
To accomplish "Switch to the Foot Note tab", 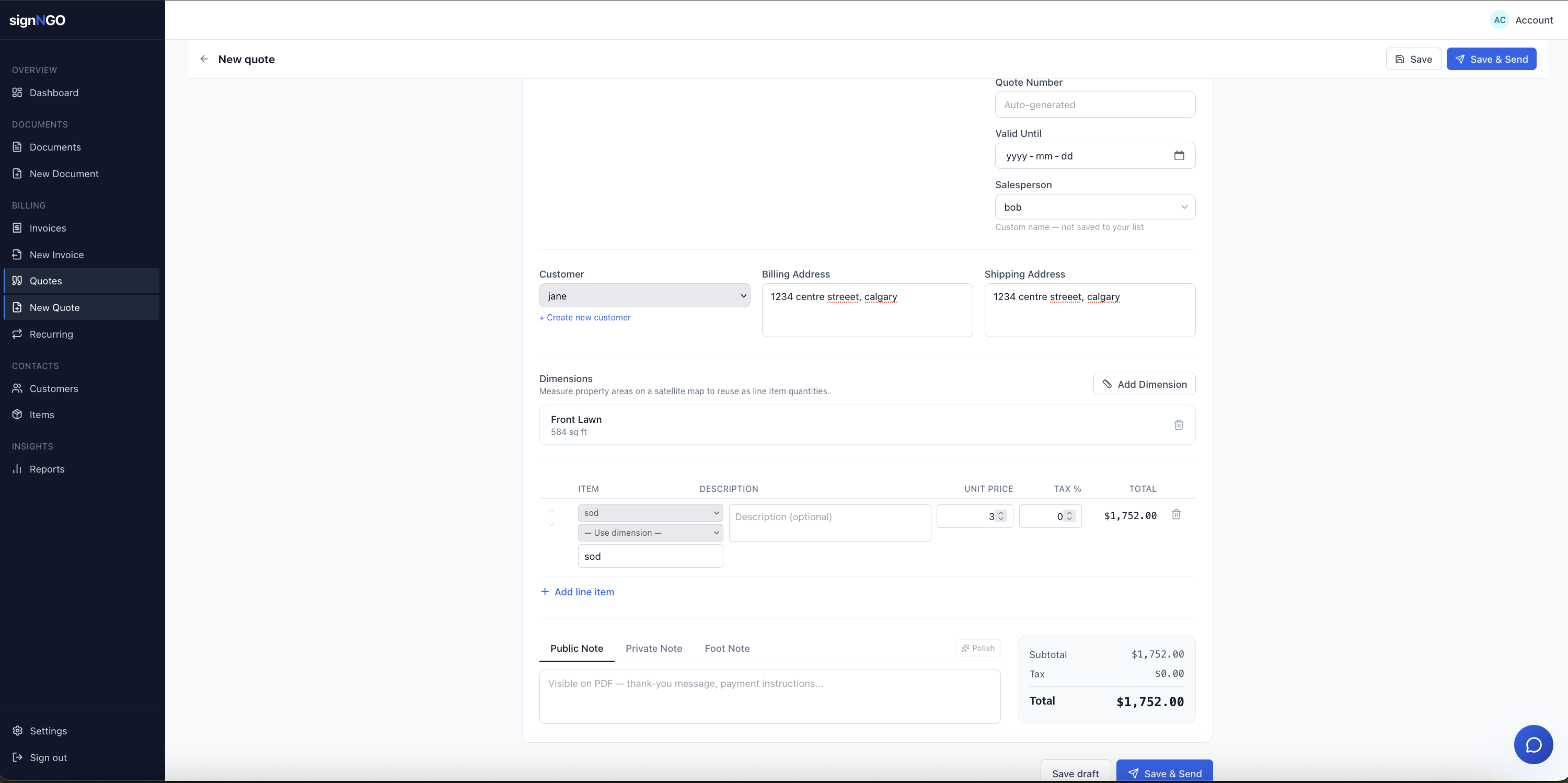I will (x=727, y=649).
